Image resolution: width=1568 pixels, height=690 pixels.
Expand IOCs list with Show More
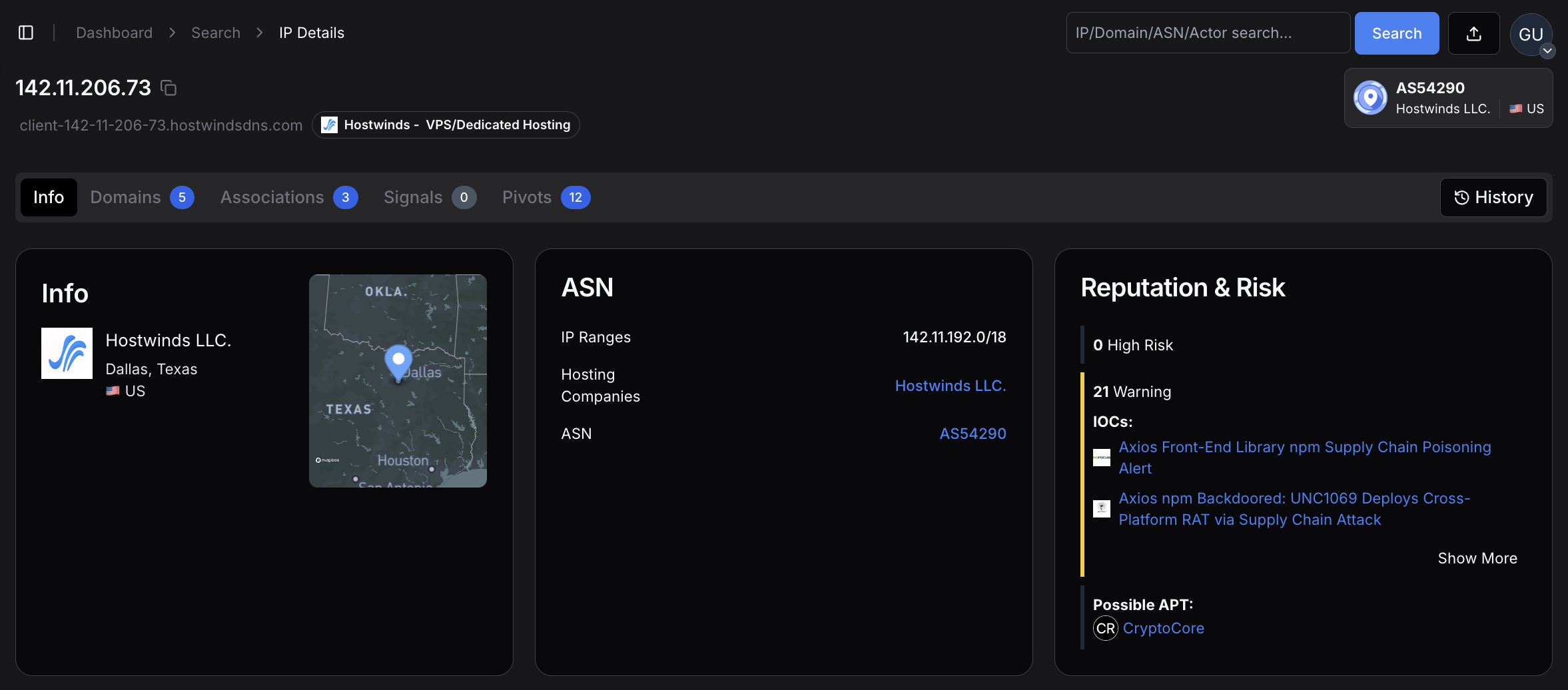[x=1477, y=558]
